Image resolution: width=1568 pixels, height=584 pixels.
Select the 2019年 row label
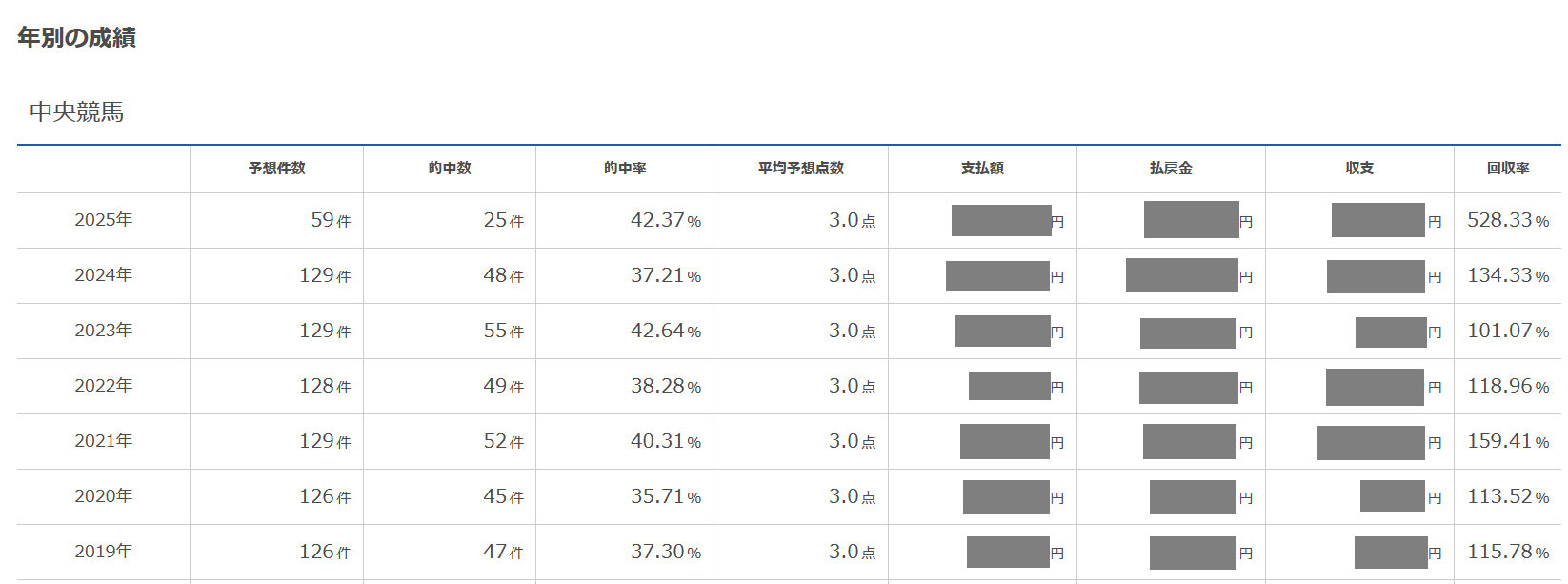tap(104, 552)
